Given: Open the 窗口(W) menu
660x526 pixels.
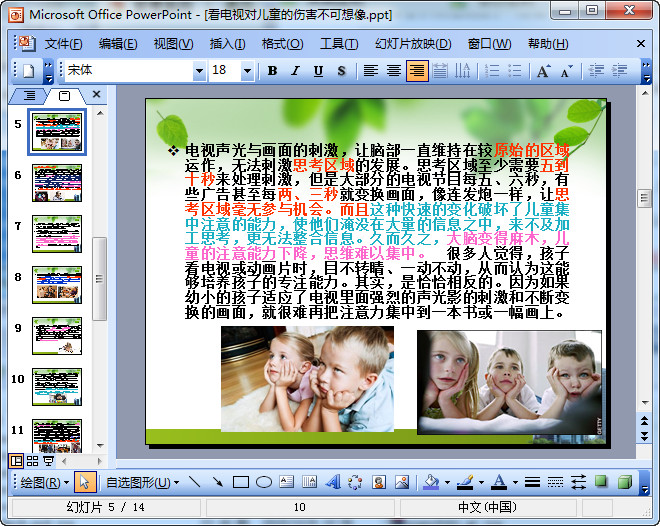Looking at the screenshot, I should [x=490, y=44].
